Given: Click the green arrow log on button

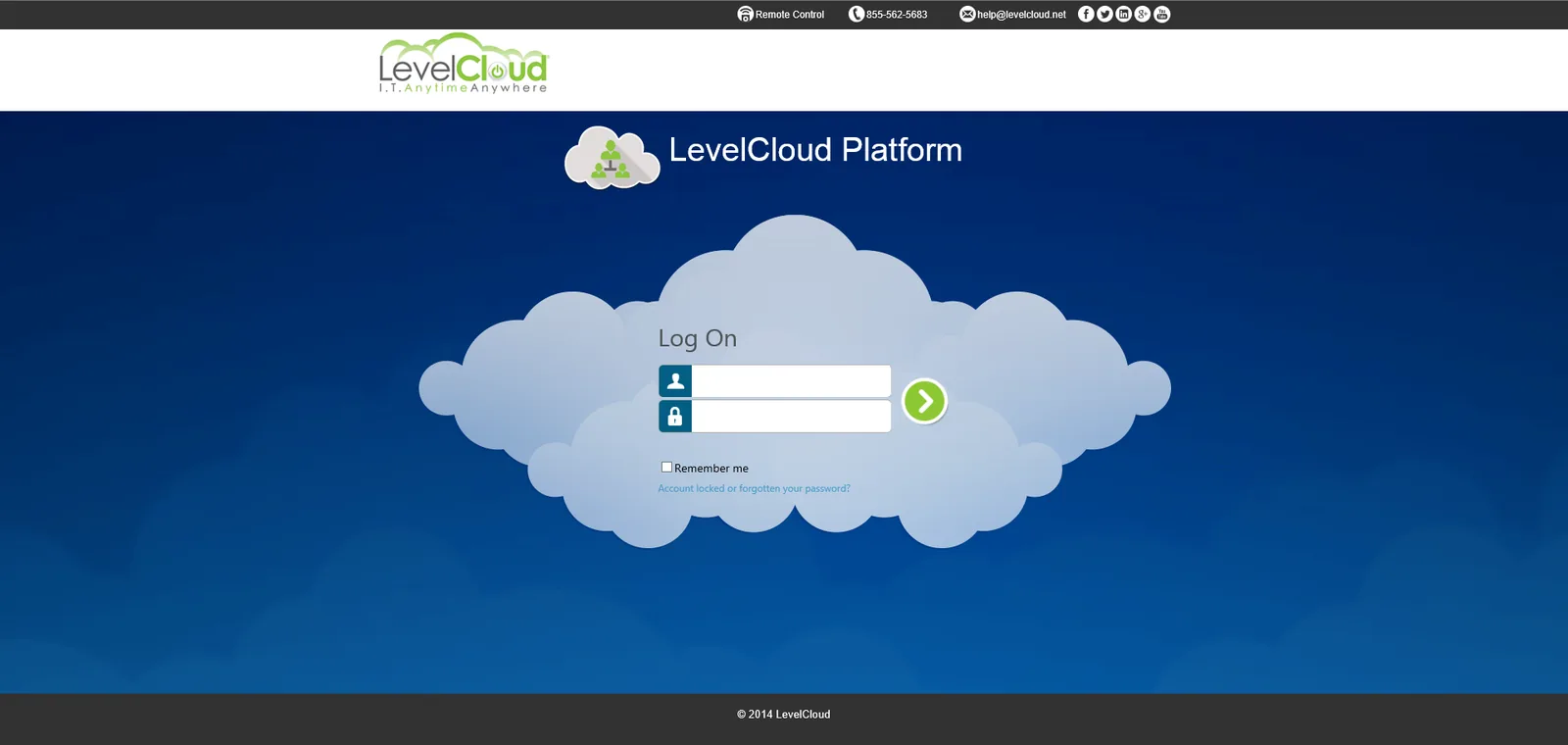Looking at the screenshot, I should (924, 401).
